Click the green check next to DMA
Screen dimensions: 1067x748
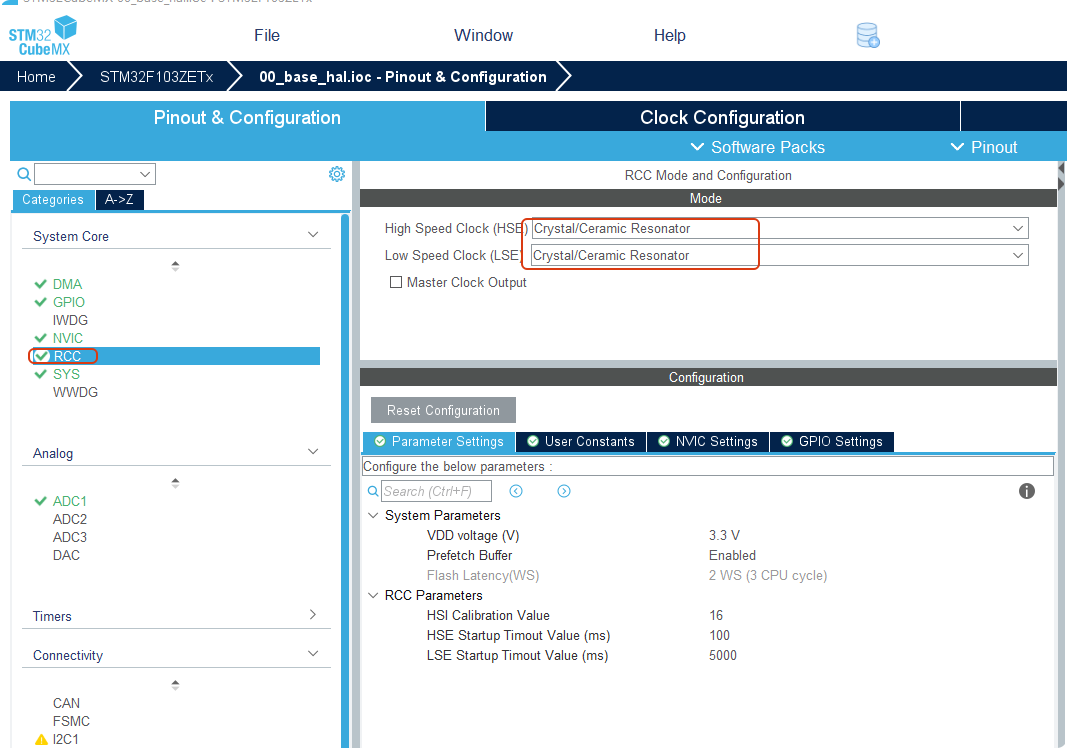[x=41, y=284]
